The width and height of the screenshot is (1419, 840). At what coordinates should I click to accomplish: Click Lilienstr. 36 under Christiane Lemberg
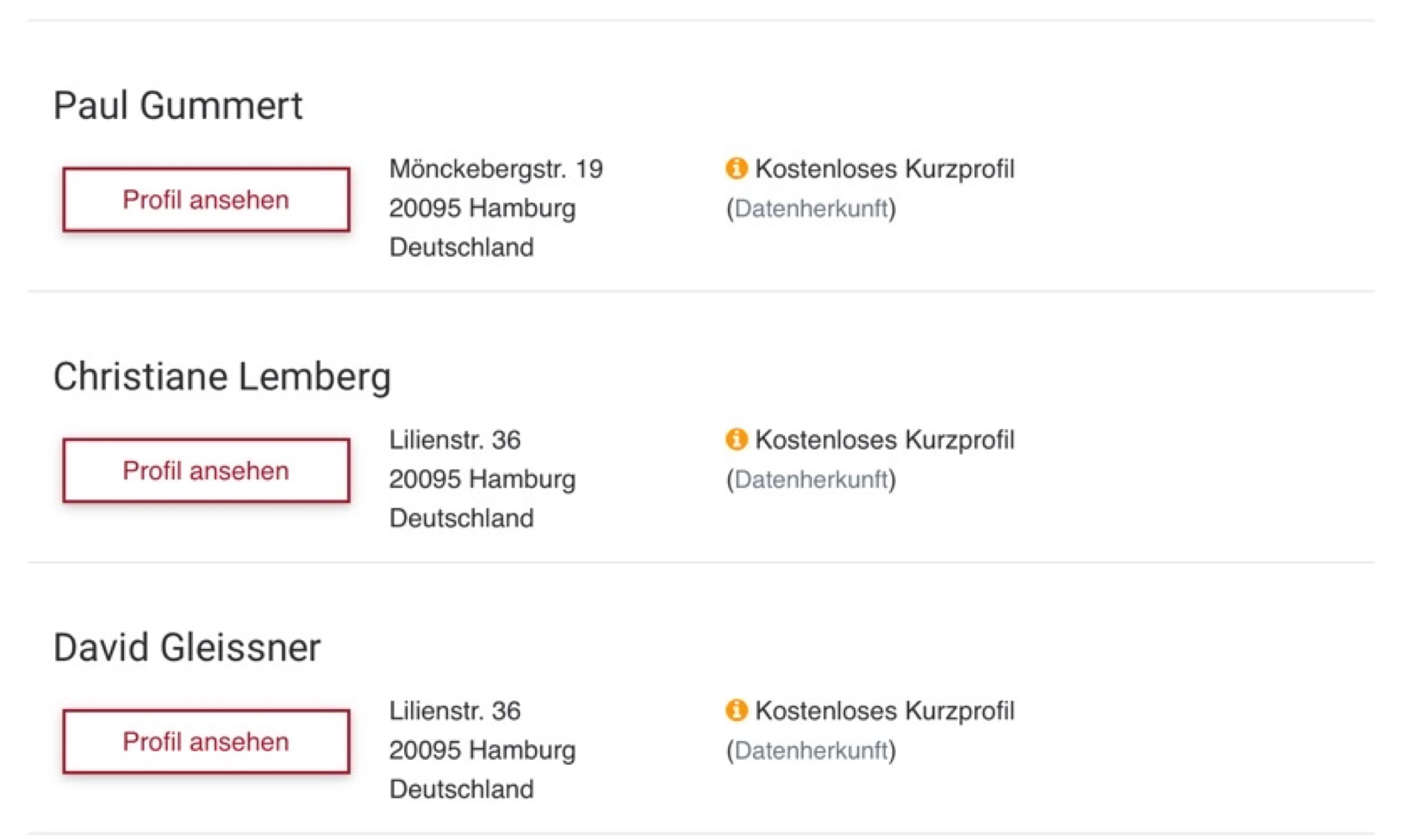pyautogui.click(x=454, y=440)
